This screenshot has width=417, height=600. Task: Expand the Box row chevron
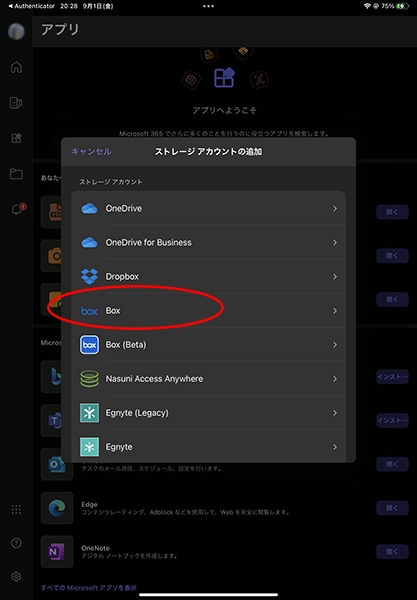coord(335,311)
